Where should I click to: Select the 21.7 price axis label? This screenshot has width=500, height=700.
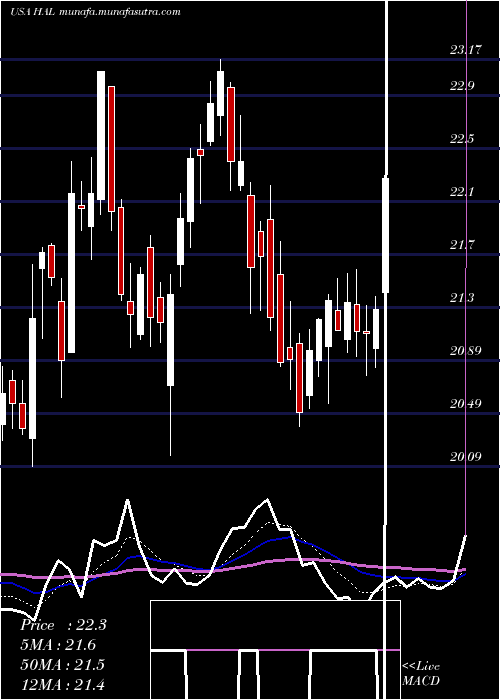(x=462, y=245)
